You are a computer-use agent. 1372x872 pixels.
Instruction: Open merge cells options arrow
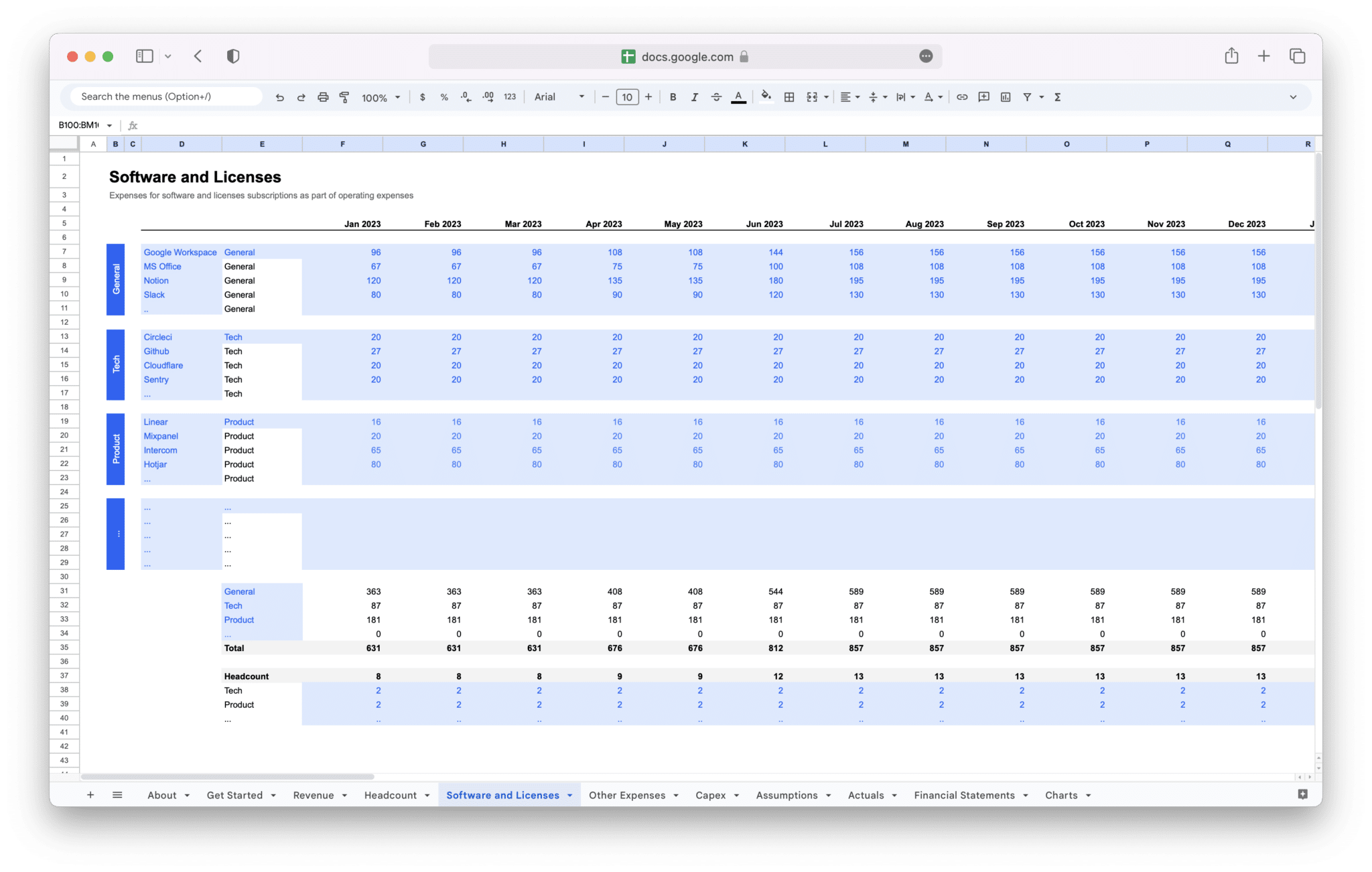(x=826, y=97)
